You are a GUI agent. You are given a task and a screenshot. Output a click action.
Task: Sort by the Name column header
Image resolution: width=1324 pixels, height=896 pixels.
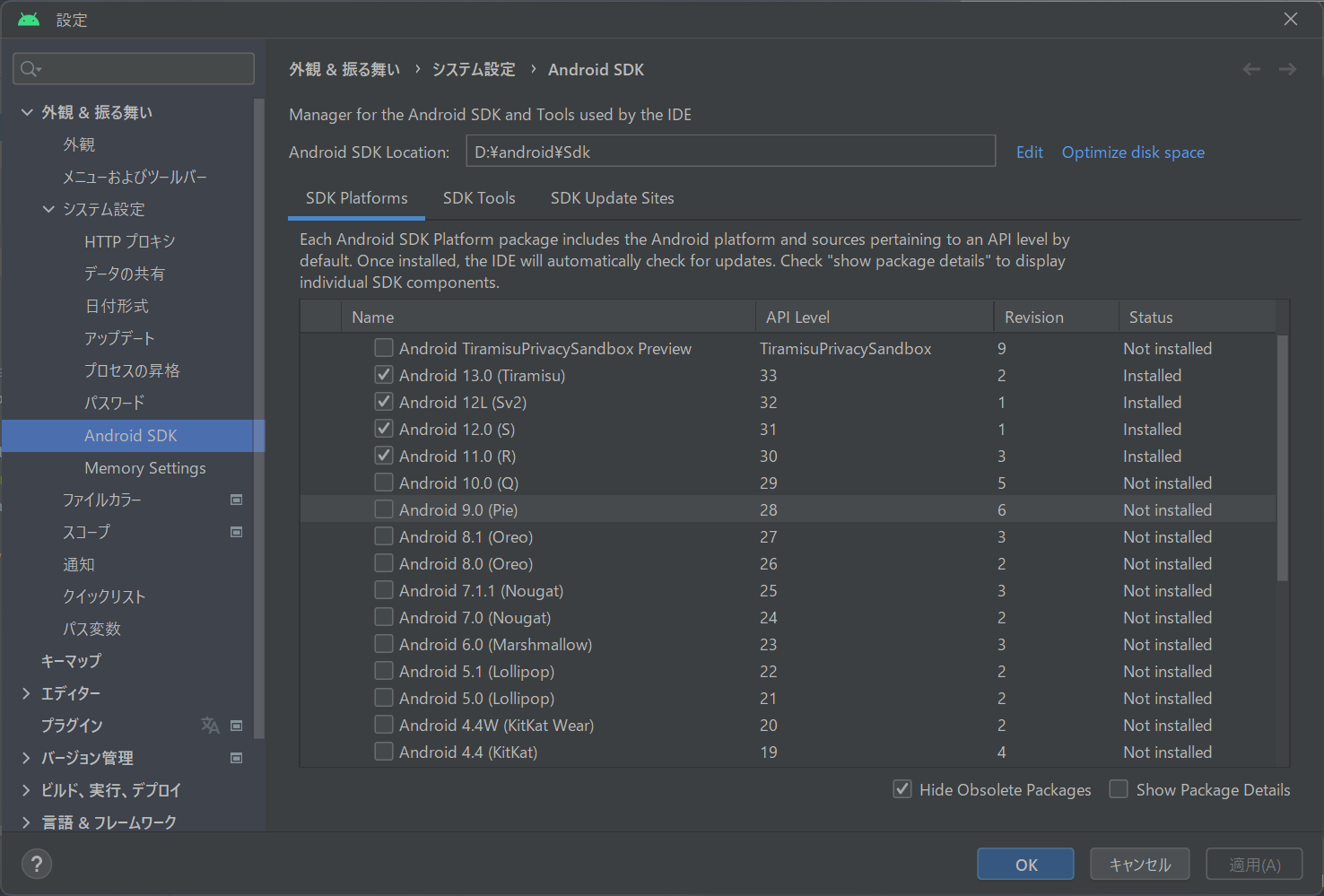(548, 317)
